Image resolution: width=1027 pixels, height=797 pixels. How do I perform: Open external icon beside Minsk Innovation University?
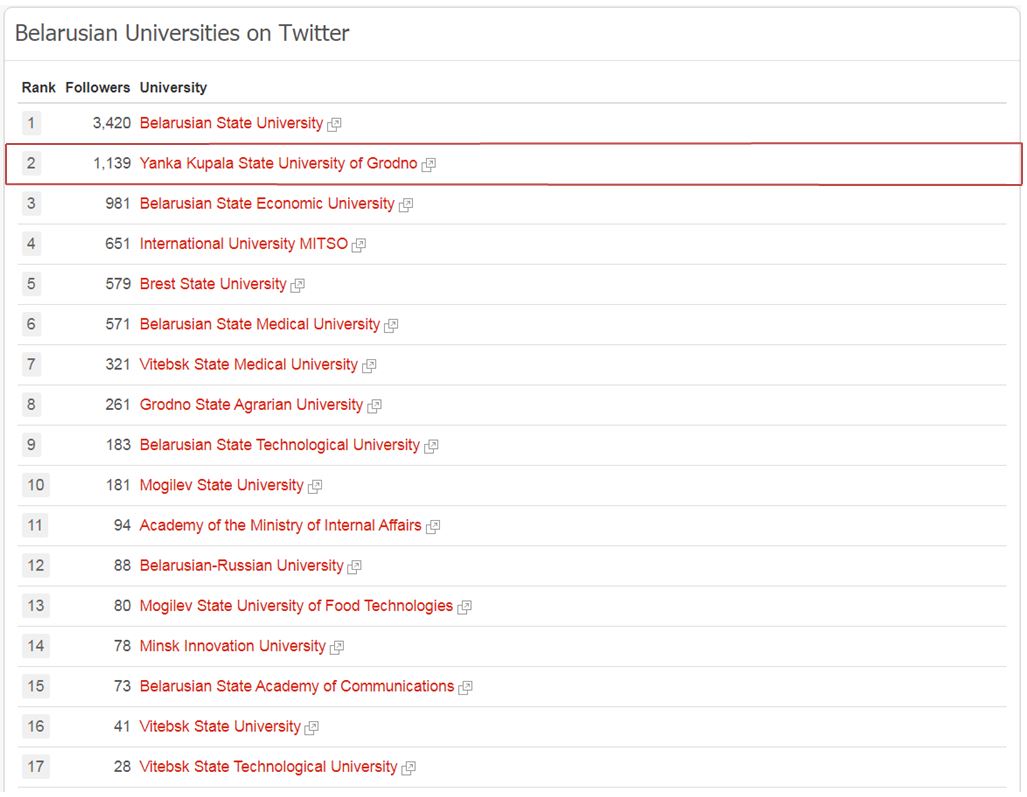pos(337,648)
